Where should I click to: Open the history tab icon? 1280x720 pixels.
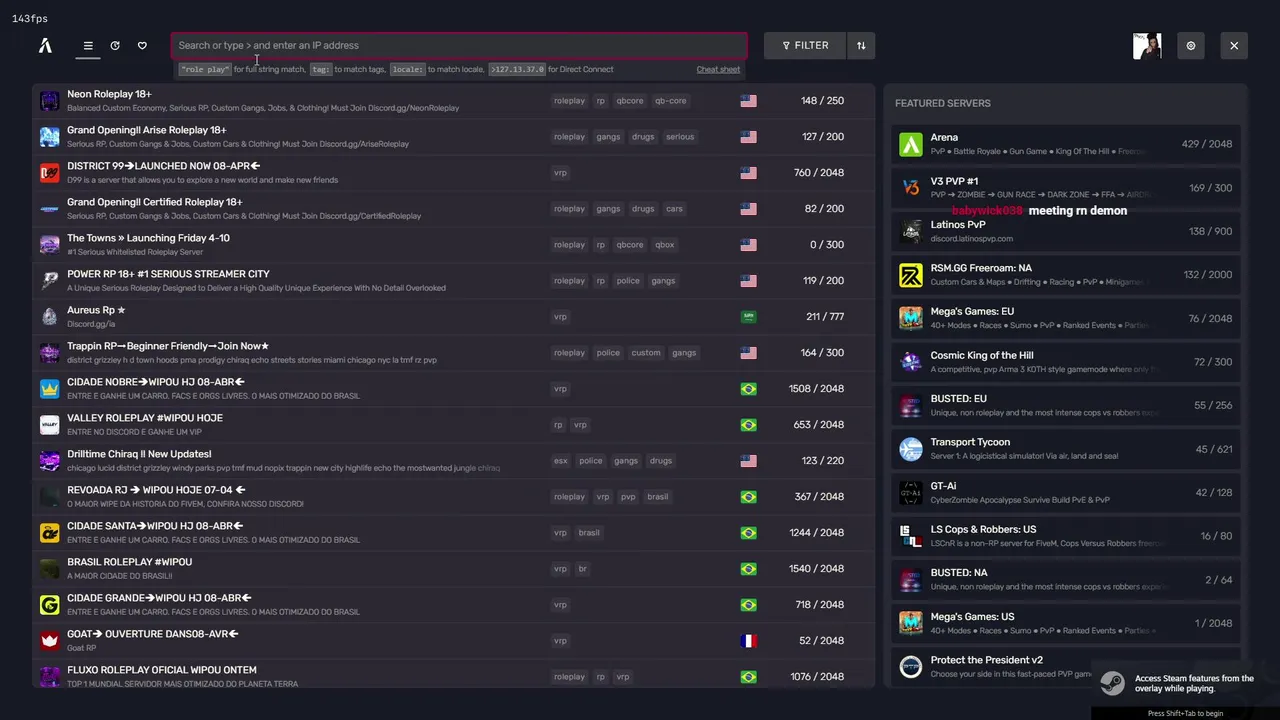coord(115,45)
